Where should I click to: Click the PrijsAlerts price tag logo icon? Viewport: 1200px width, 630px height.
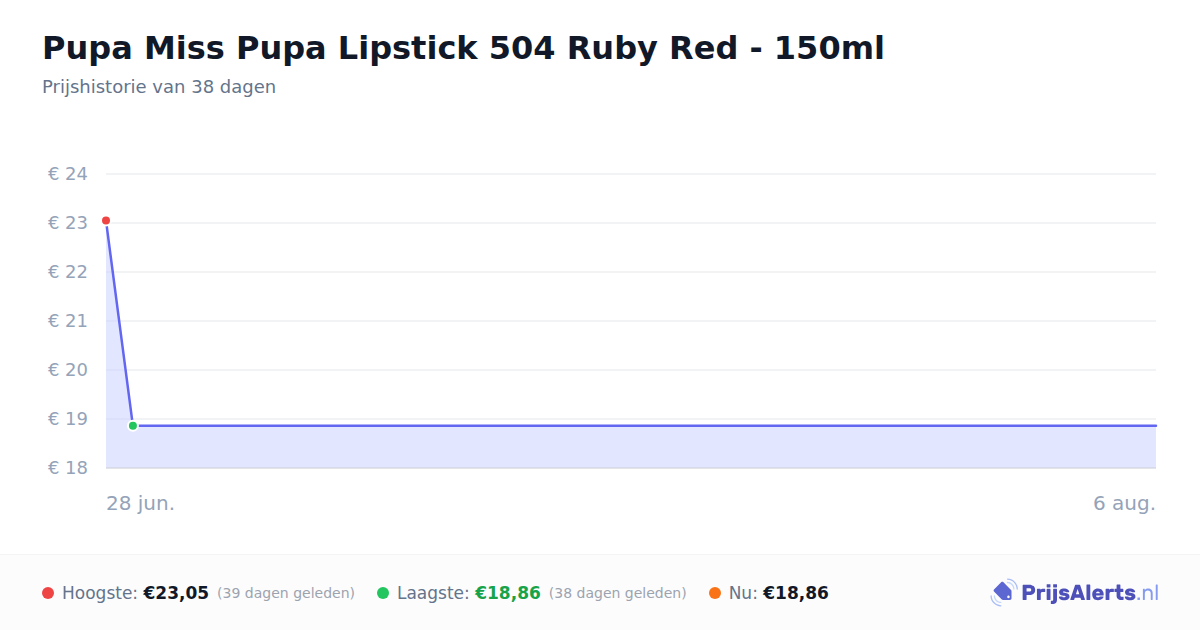1003,593
